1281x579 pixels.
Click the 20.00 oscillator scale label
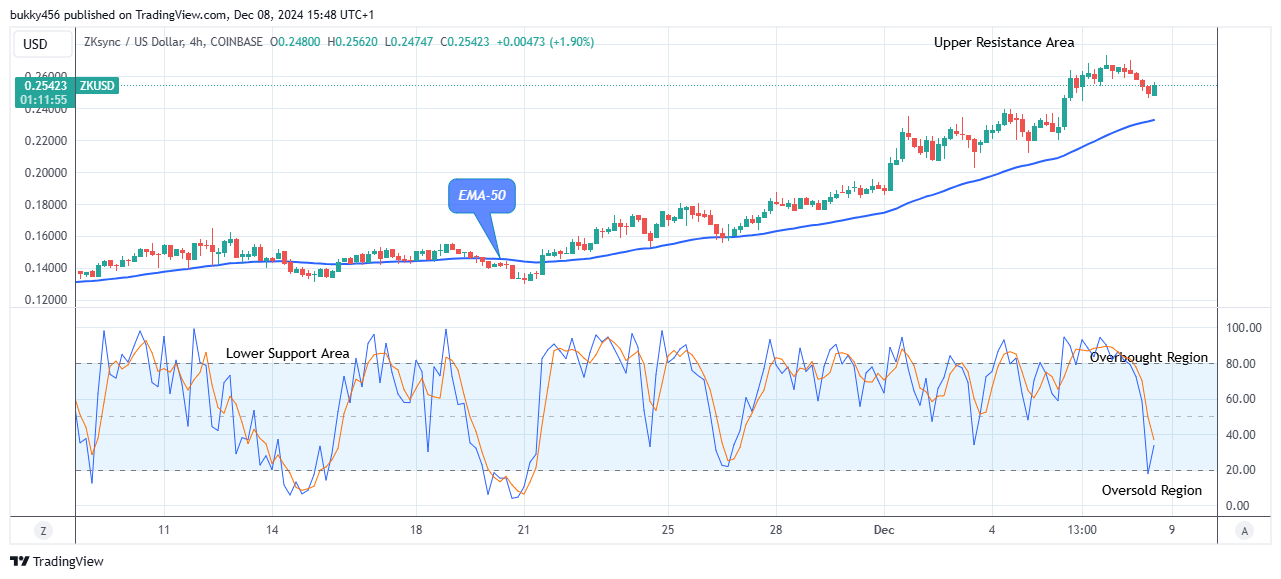click(x=1241, y=470)
